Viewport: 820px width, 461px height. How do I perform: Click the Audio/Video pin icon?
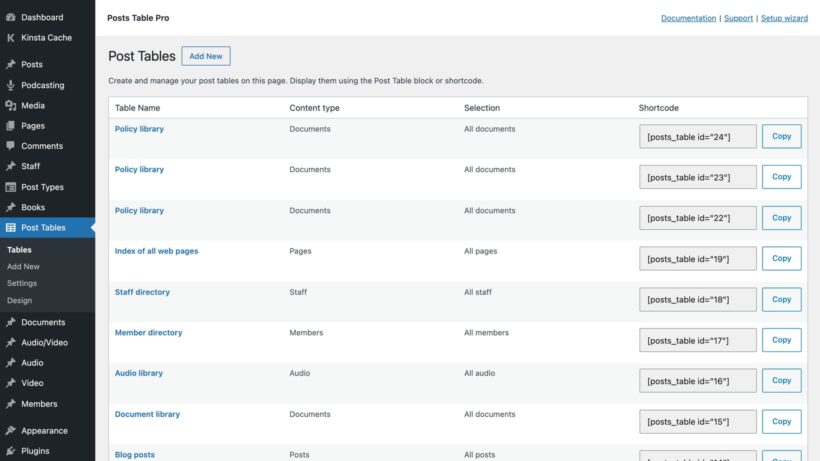point(10,342)
